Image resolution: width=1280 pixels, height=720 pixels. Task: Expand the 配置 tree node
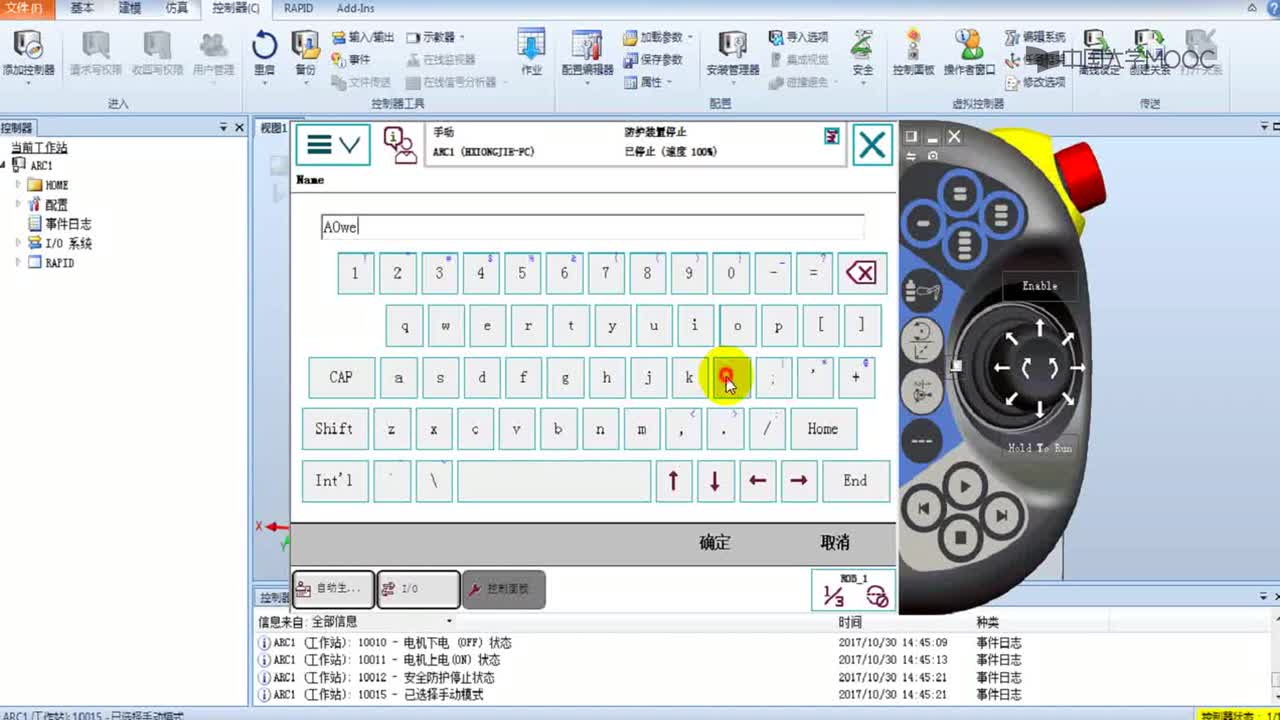(x=18, y=204)
